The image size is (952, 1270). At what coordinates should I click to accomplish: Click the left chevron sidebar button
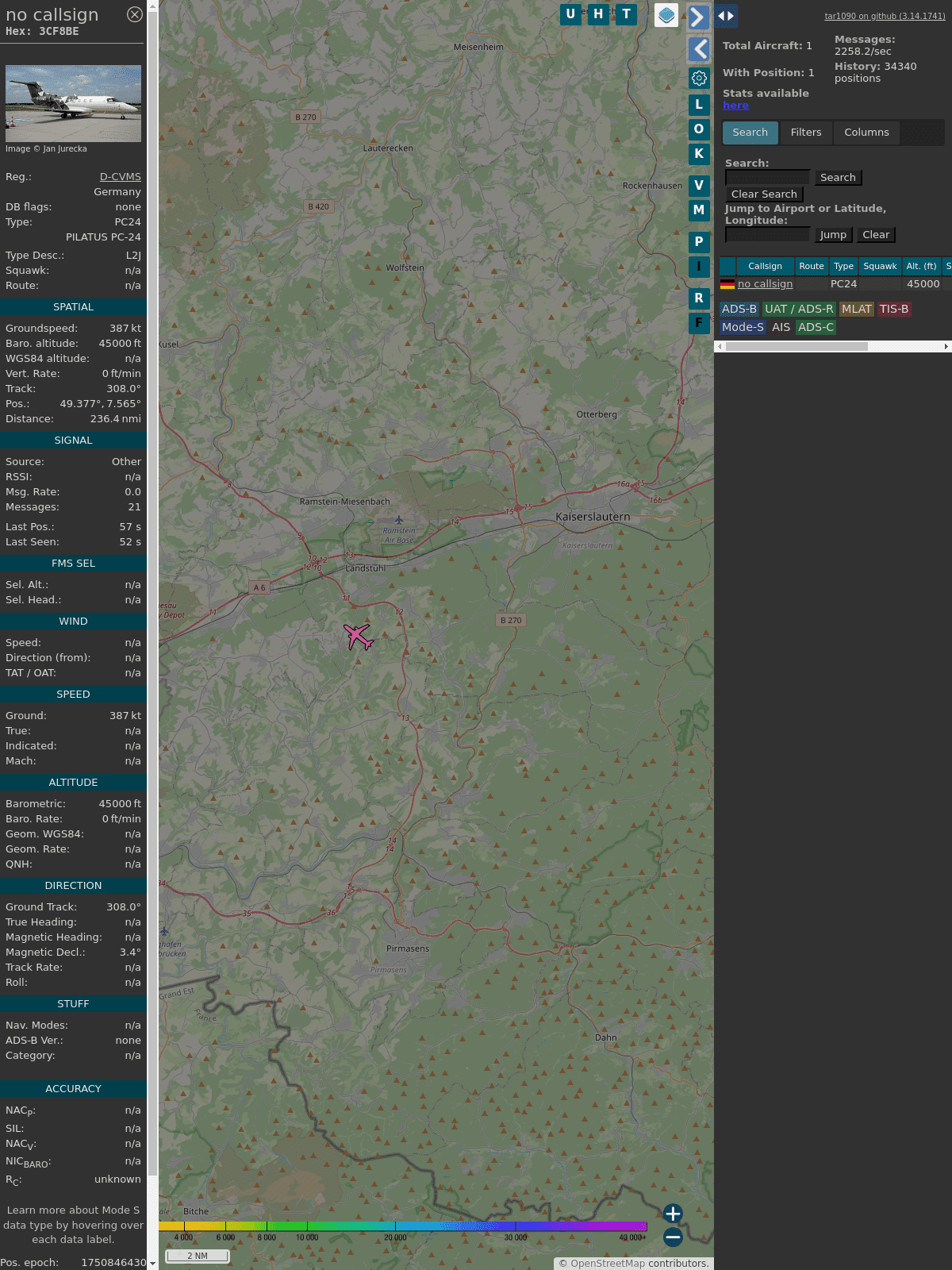698,49
